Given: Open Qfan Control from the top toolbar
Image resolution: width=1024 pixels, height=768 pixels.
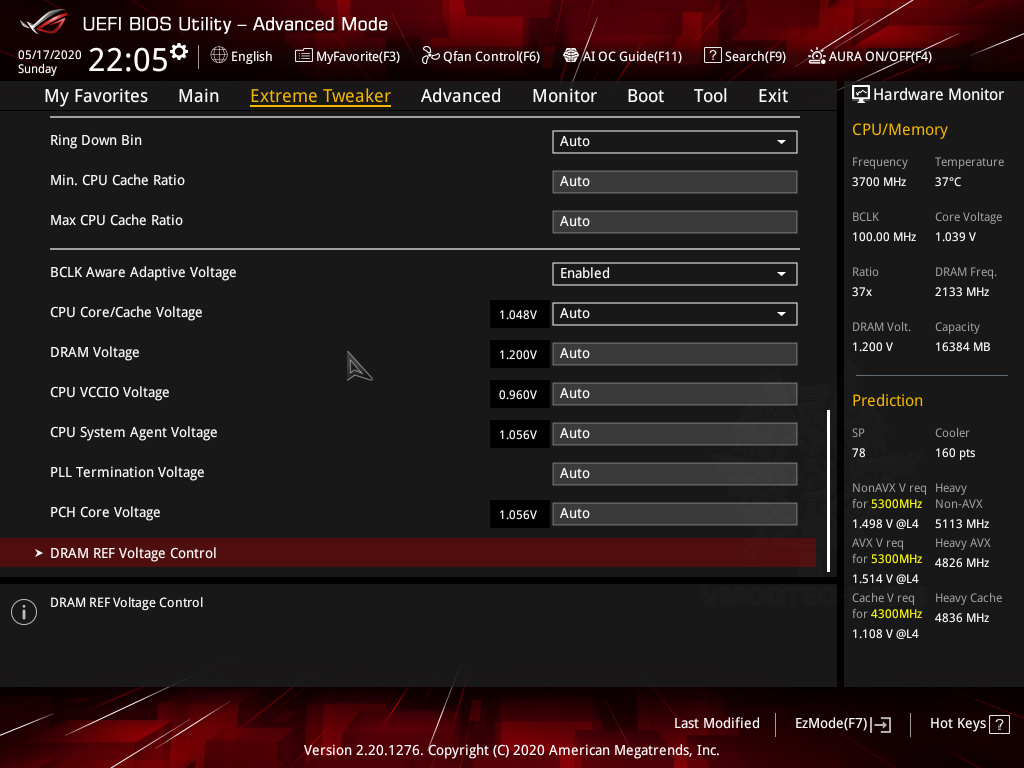Looking at the screenshot, I should pyautogui.click(x=480, y=56).
